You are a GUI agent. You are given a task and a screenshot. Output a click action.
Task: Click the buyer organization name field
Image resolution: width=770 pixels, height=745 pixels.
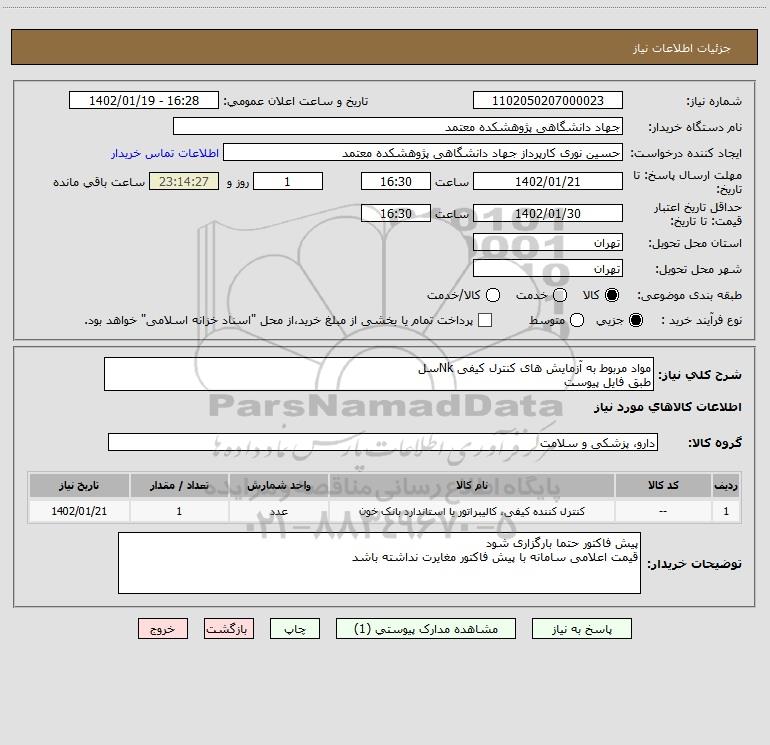coord(398,126)
